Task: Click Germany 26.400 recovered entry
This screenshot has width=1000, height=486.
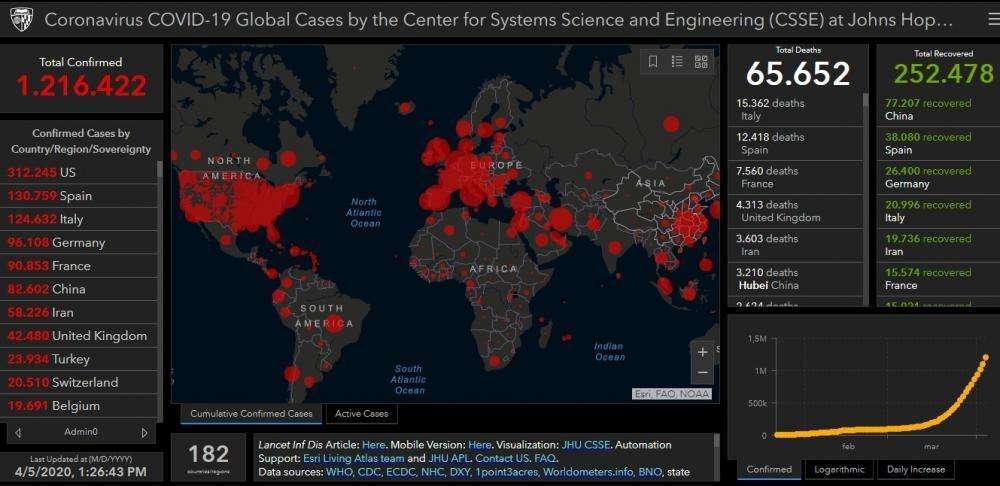Action: [938, 177]
